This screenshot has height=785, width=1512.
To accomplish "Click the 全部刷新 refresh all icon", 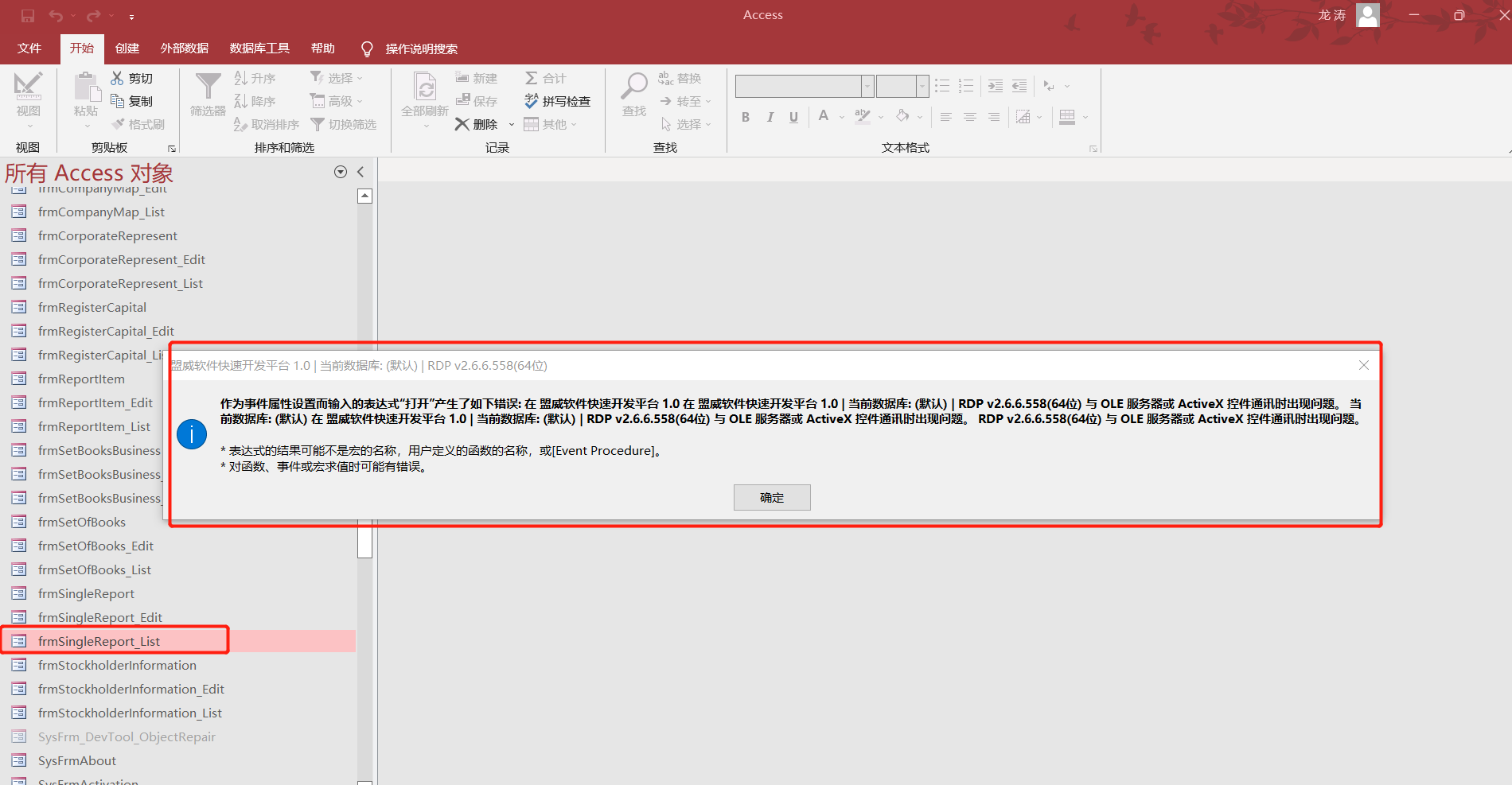I will (425, 87).
